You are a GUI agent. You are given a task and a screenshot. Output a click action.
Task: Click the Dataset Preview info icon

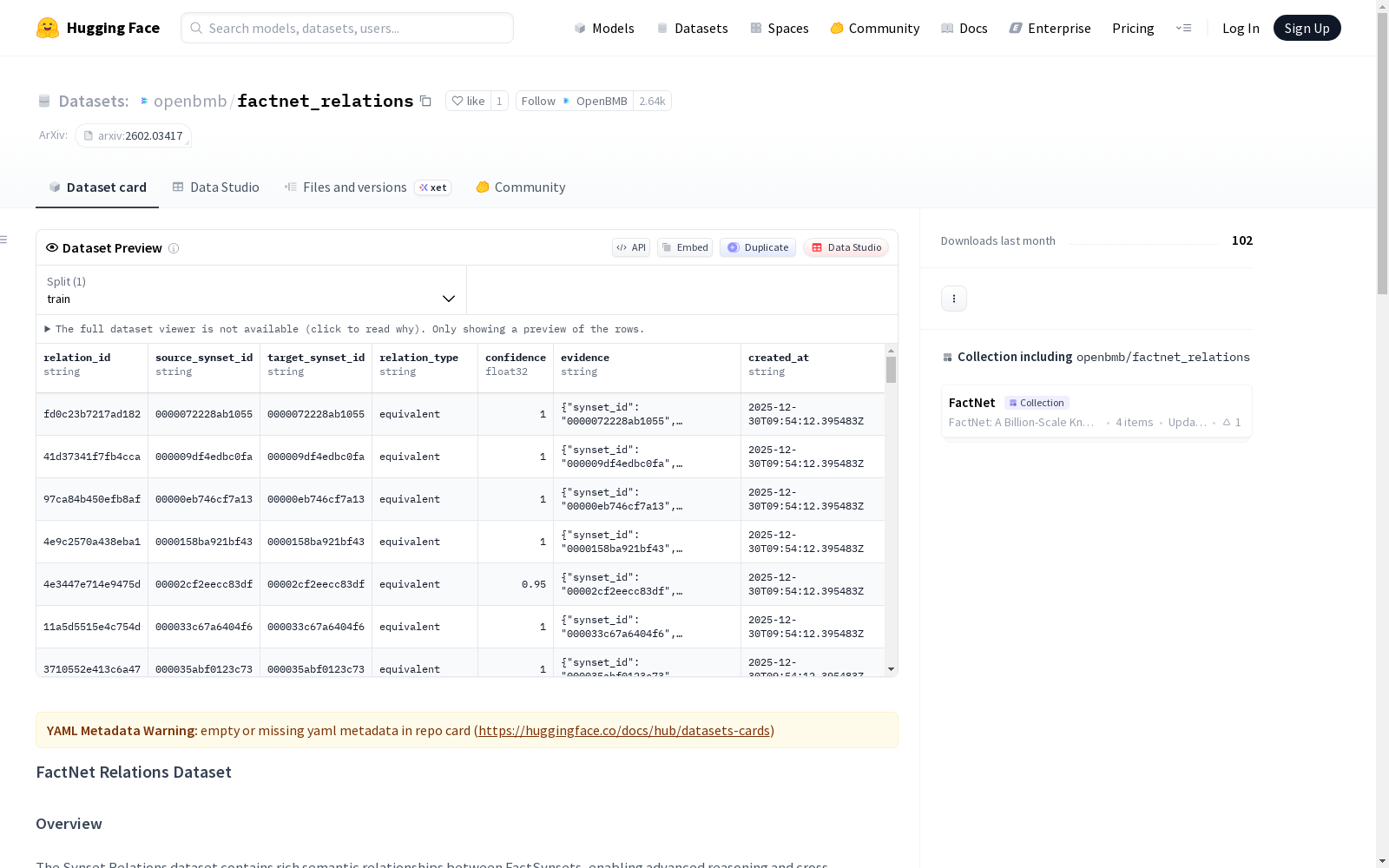tap(174, 248)
